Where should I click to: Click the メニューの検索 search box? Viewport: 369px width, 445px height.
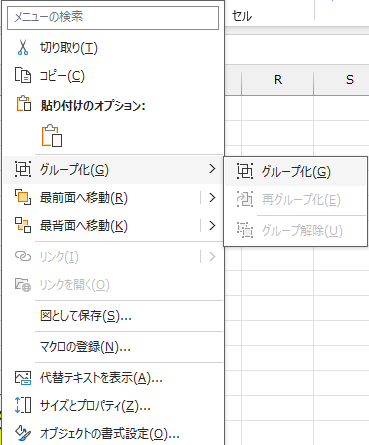[113, 17]
